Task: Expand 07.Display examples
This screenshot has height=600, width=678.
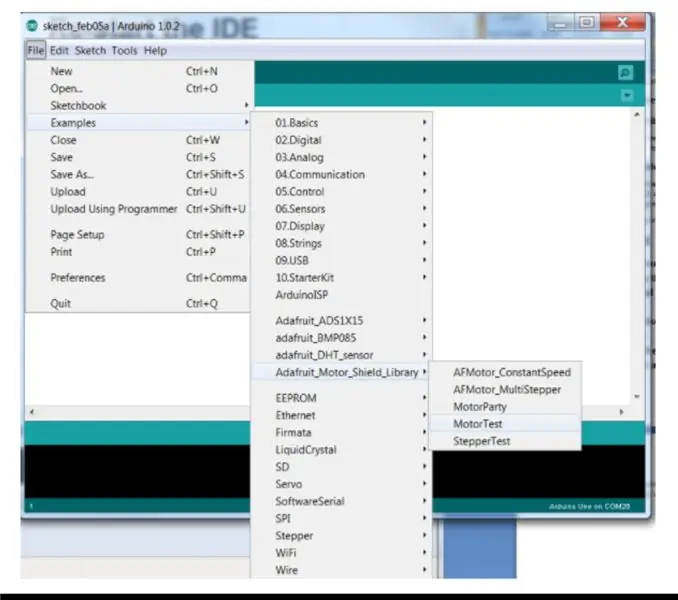Action: point(342,226)
